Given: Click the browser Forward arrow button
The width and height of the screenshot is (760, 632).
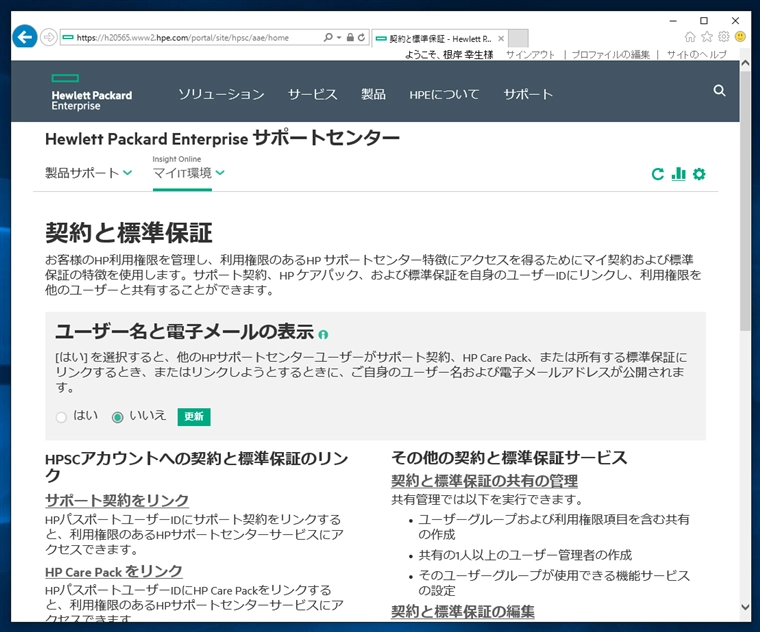Looking at the screenshot, I should [48, 37].
